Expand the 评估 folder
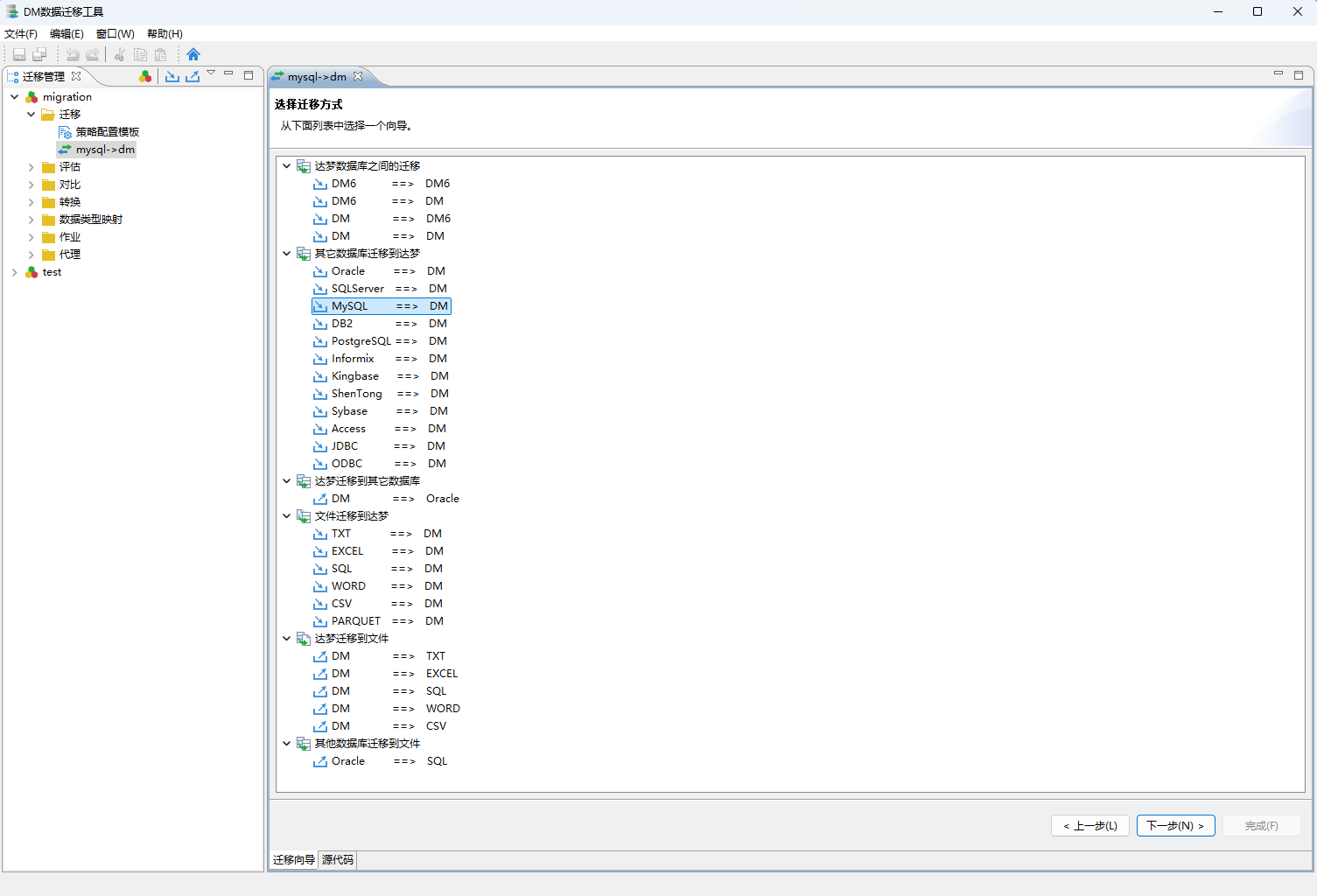The height and width of the screenshot is (896, 1317). 31,167
